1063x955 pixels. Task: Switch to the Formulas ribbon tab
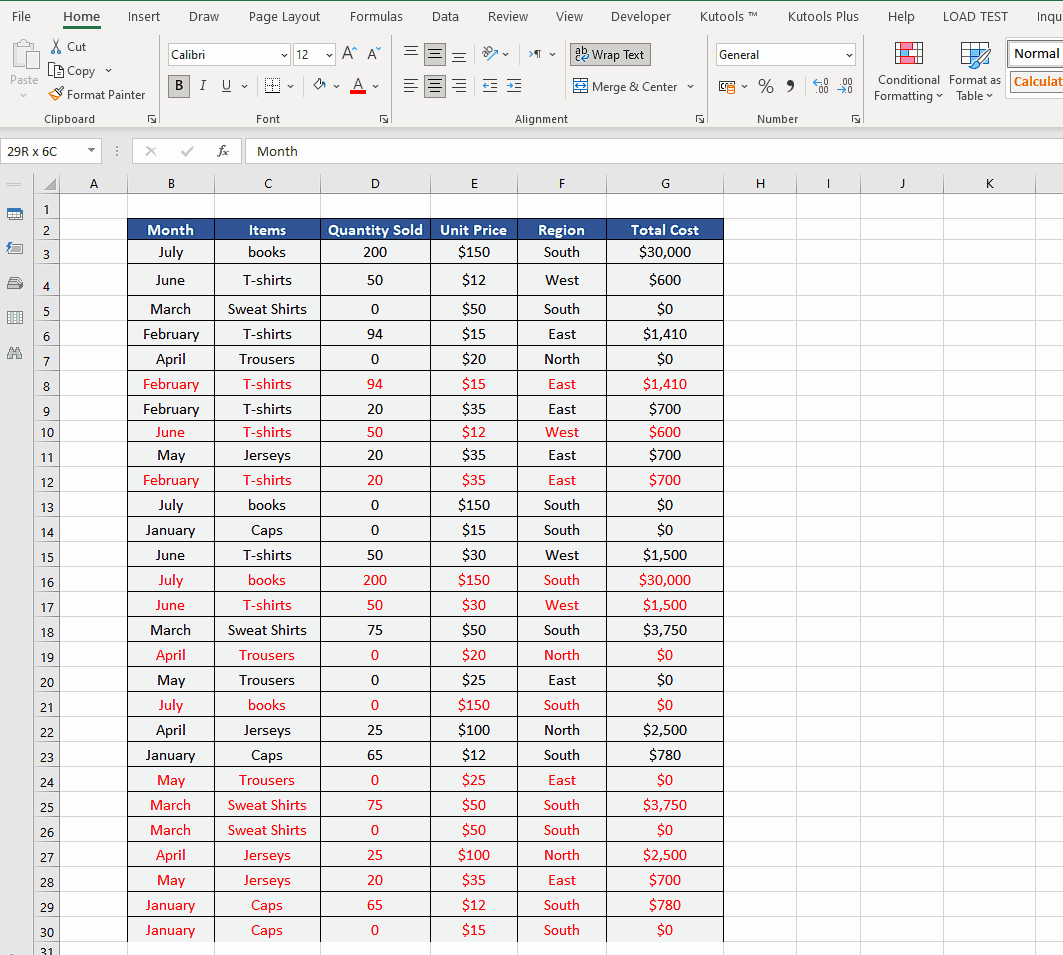376,16
